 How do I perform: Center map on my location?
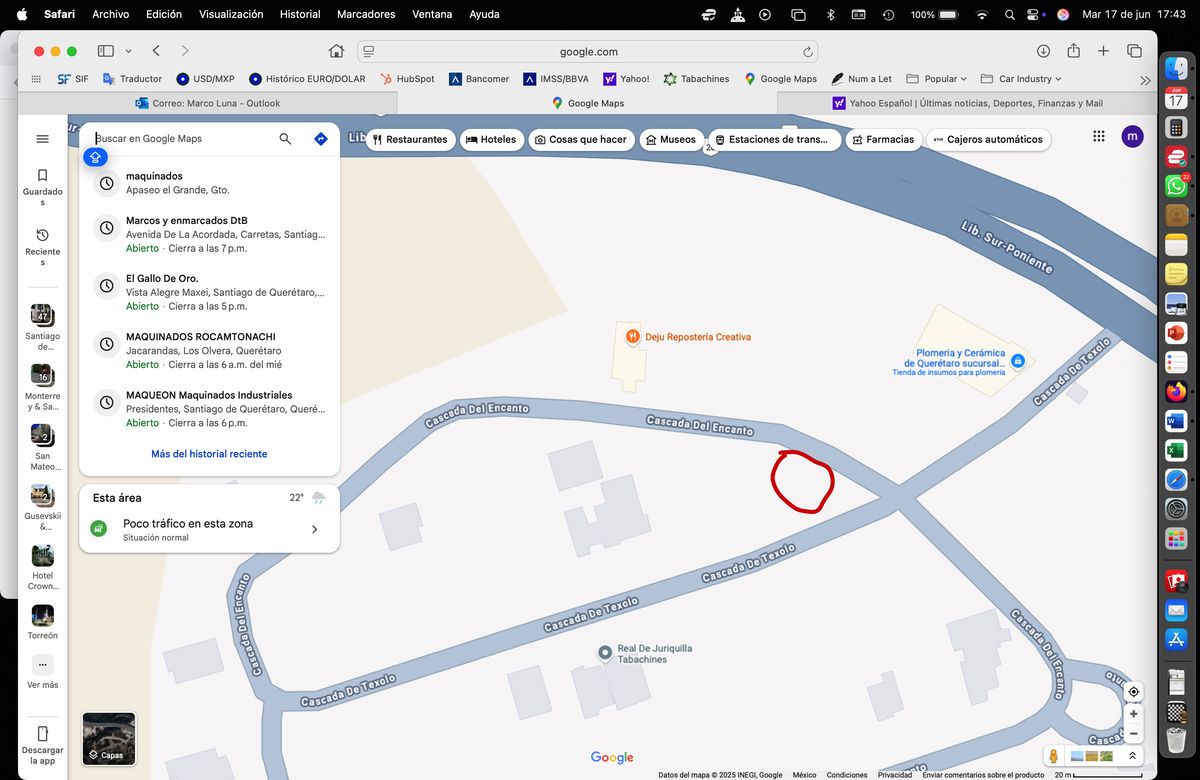pos(1133,692)
